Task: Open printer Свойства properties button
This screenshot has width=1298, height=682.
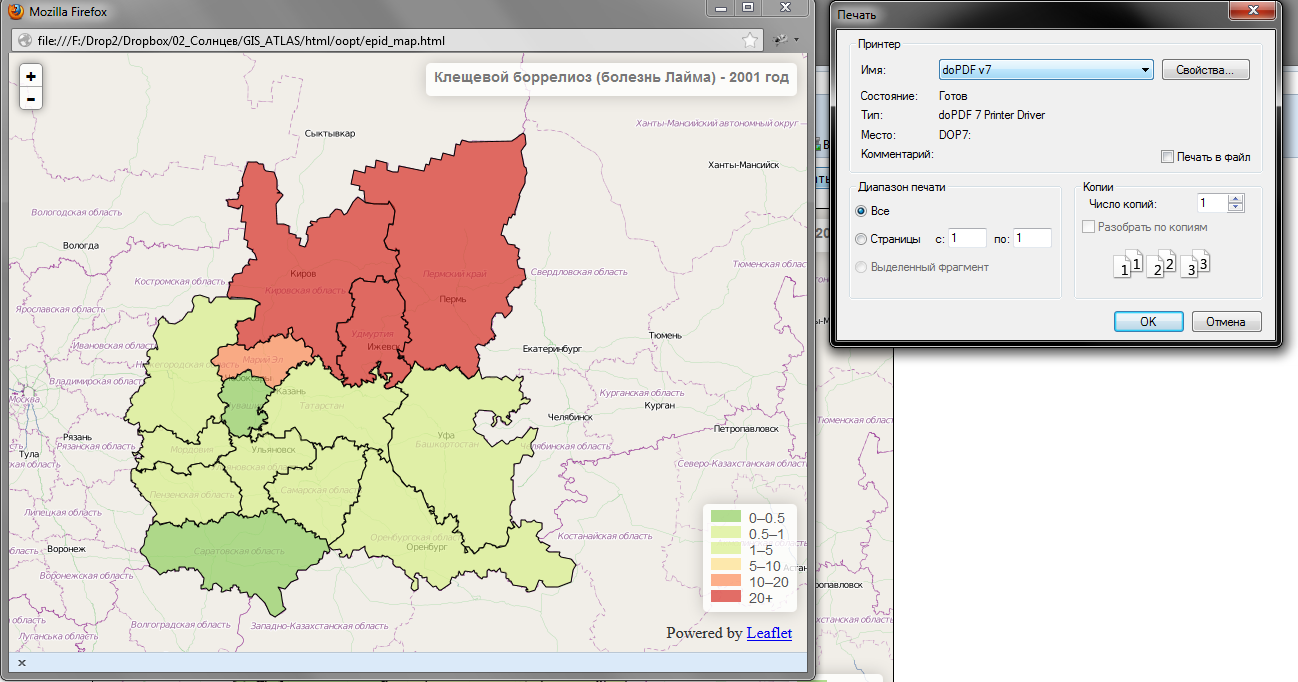Action: (1205, 70)
